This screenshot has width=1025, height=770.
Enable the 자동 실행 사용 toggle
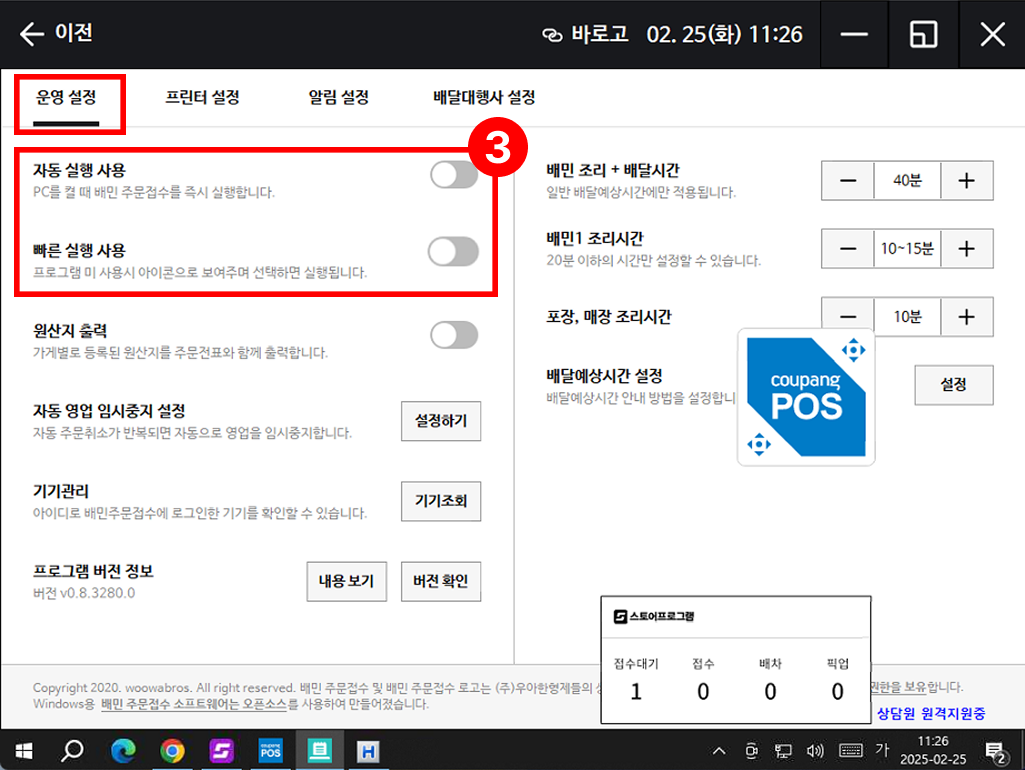[x=454, y=176]
